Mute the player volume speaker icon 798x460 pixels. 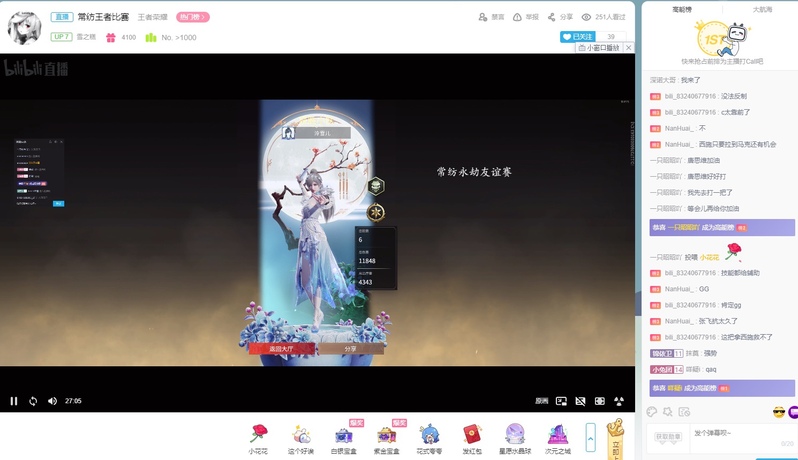click(52, 401)
